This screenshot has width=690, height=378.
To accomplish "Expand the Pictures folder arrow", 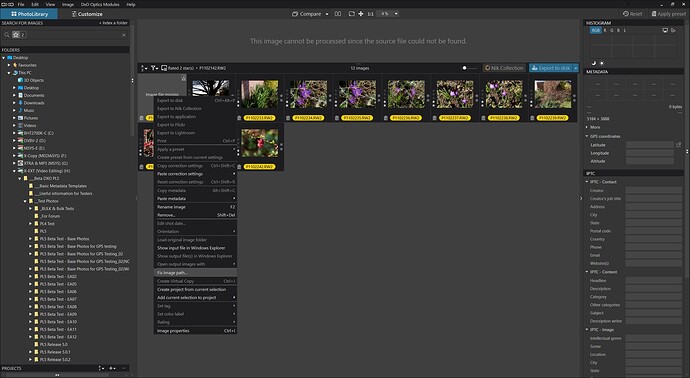I will tap(14, 118).
